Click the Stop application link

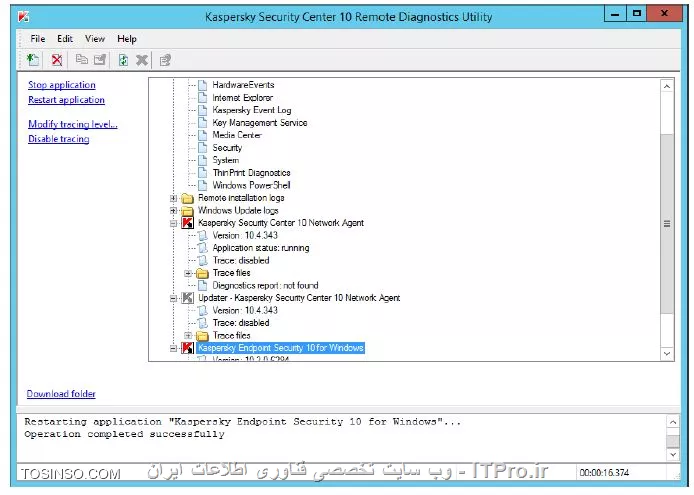[x=62, y=85]
